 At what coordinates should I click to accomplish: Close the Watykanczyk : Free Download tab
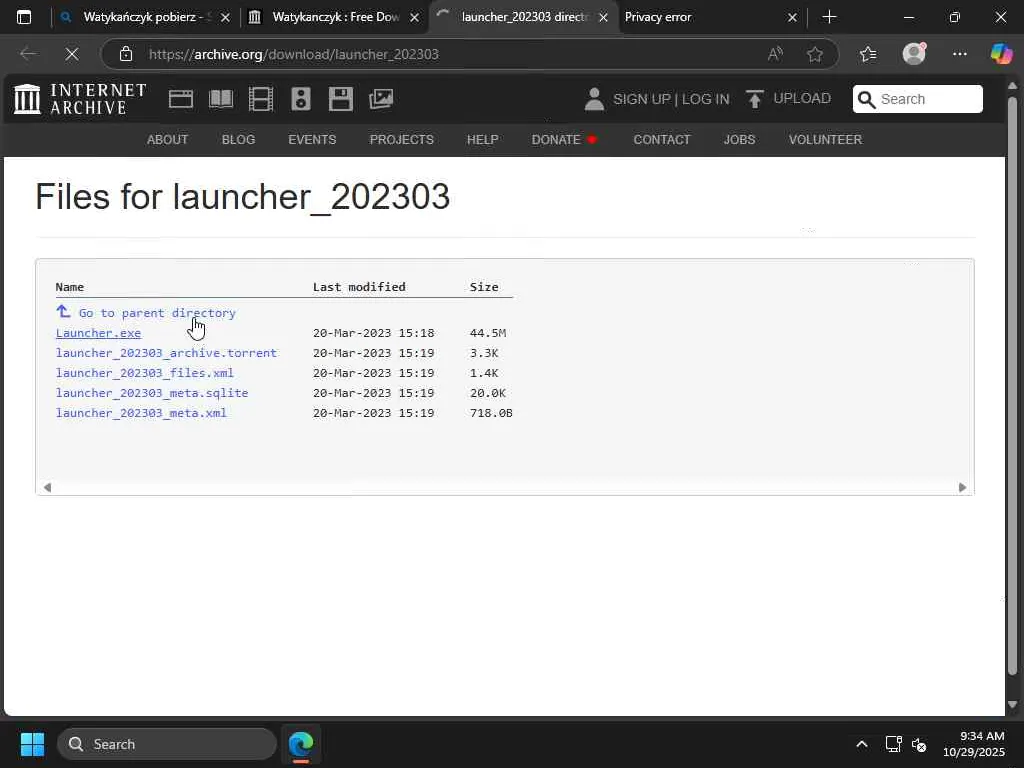pyautogui.click(x=414, y=18)
